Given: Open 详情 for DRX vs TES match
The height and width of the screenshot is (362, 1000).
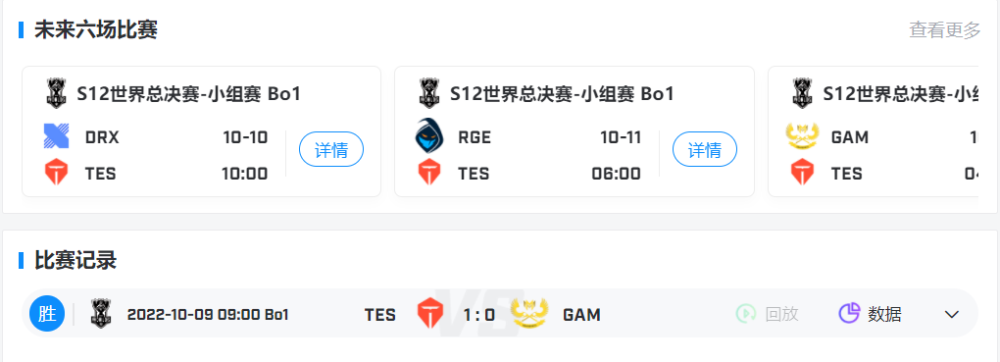Looking at the screenshot, I should tap(331, 150).
